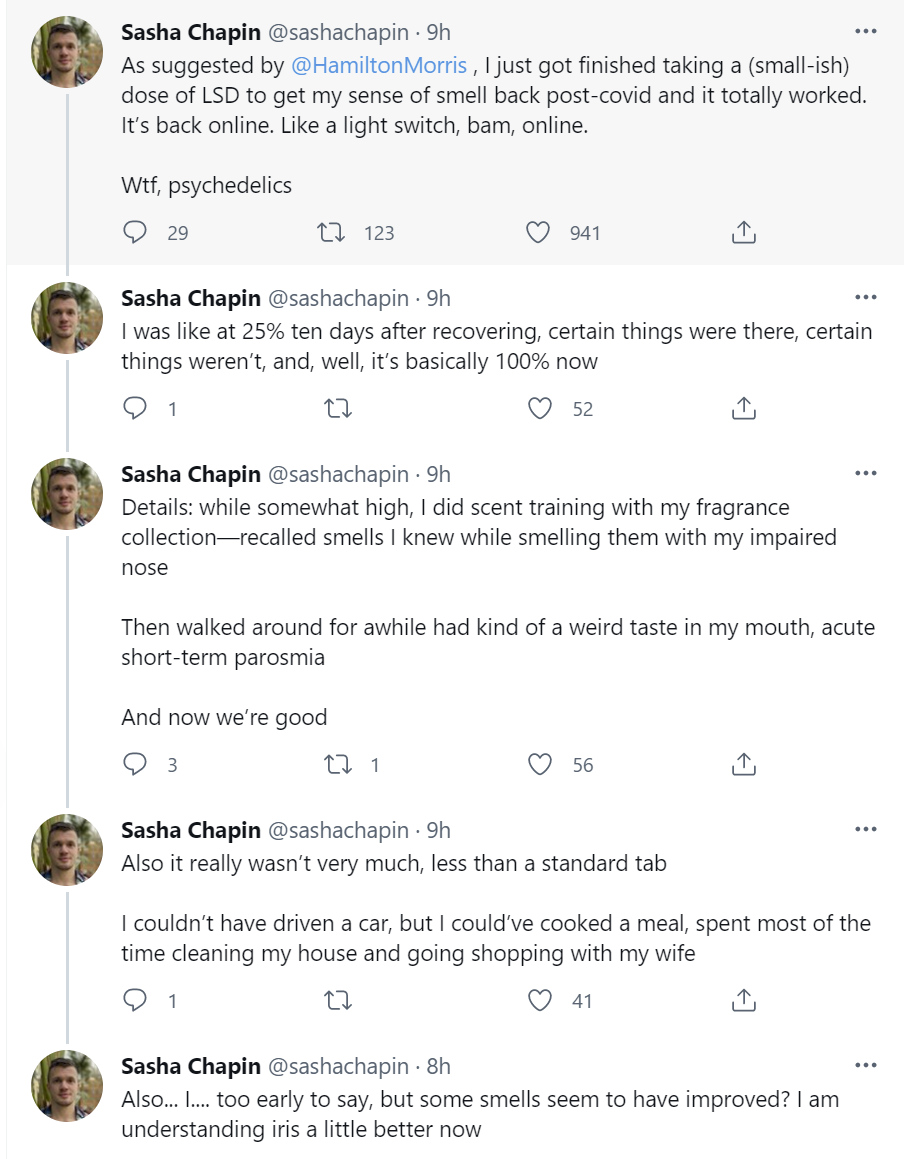The width and height of the screenshot is (905, 1159).
Task: Like the tweet with 56 likes
Action: [x=540, y=765]
